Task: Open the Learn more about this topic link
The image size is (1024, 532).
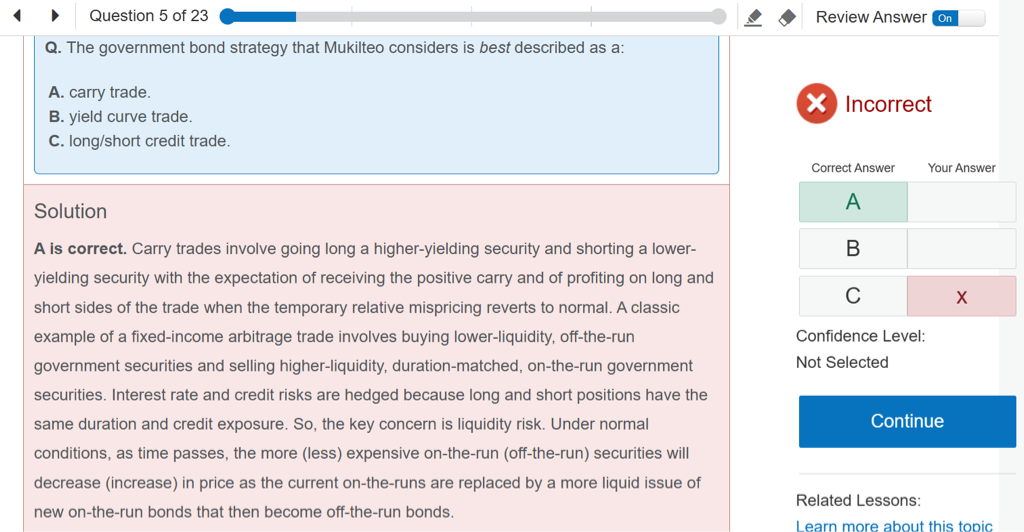Action: coord(894,525)
